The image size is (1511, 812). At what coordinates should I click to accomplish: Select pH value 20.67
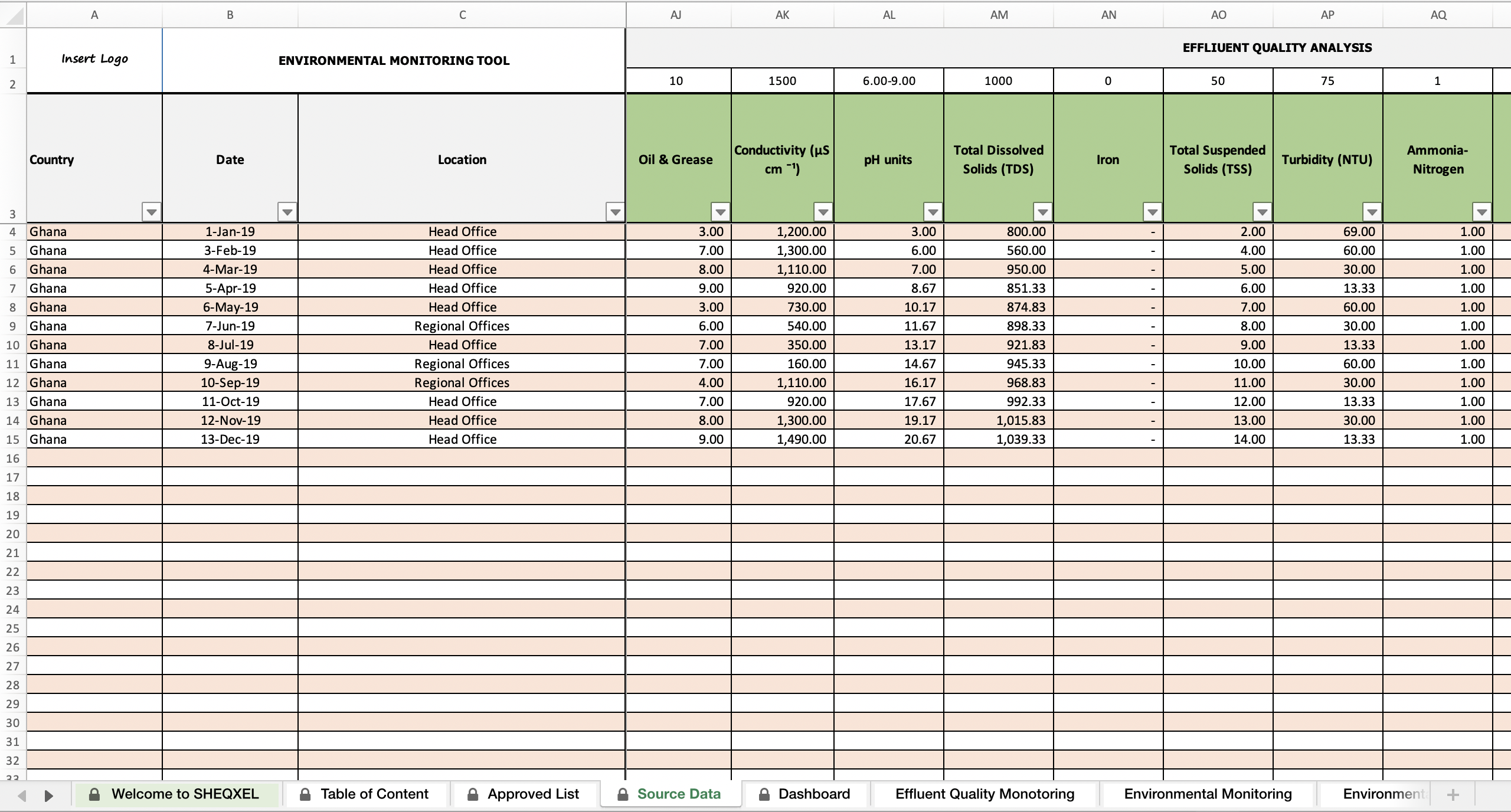(x=889, y=440)
